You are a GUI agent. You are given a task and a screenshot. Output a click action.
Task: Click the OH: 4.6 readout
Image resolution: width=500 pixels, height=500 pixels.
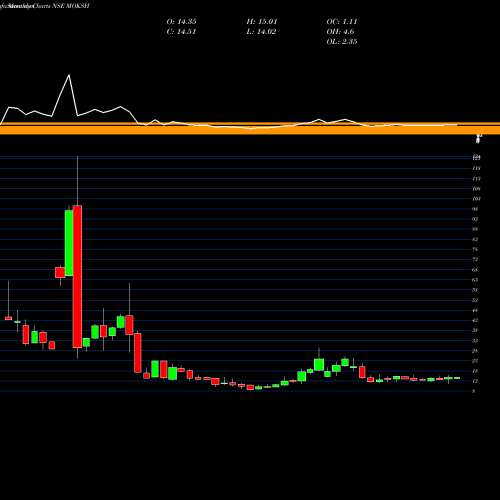[340, 32]
